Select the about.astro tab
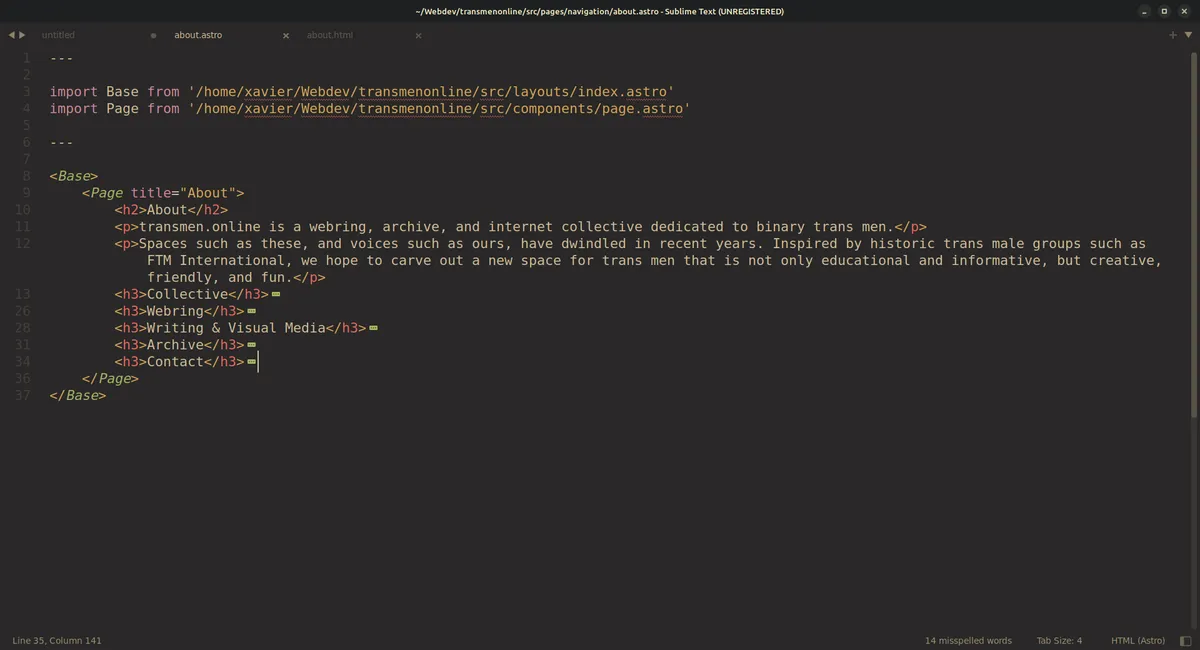The image size is (1200, 650). [198, 35]
